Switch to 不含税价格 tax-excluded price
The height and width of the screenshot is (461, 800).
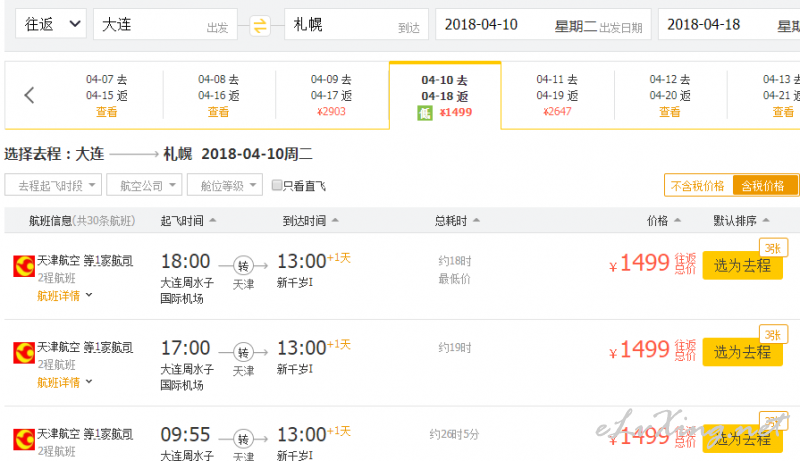(x=697, y=186)
